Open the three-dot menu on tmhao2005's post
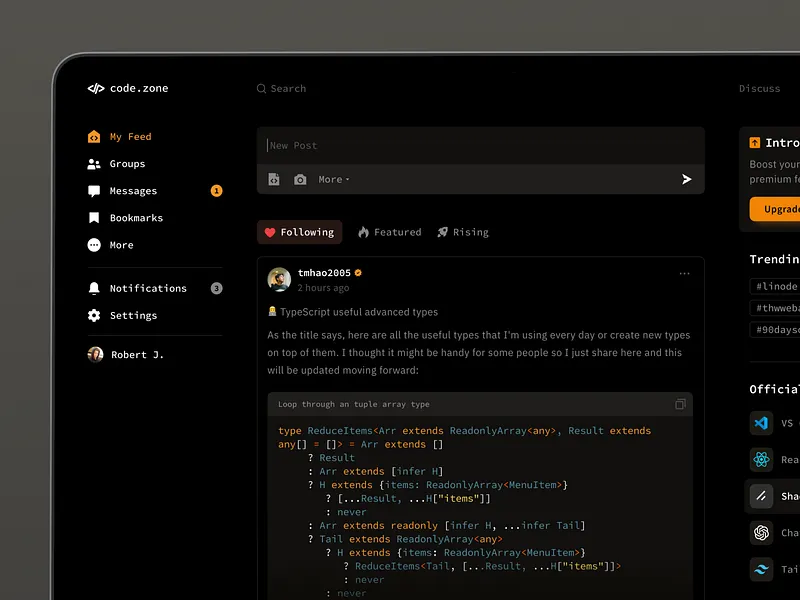 click(x=684, y=273)
